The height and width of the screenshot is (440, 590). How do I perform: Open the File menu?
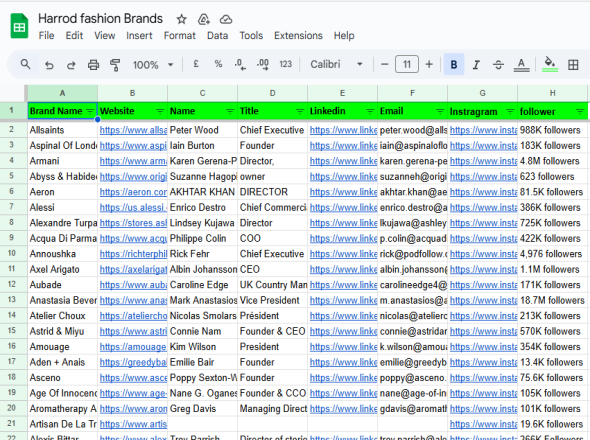[x=47, y=35]
